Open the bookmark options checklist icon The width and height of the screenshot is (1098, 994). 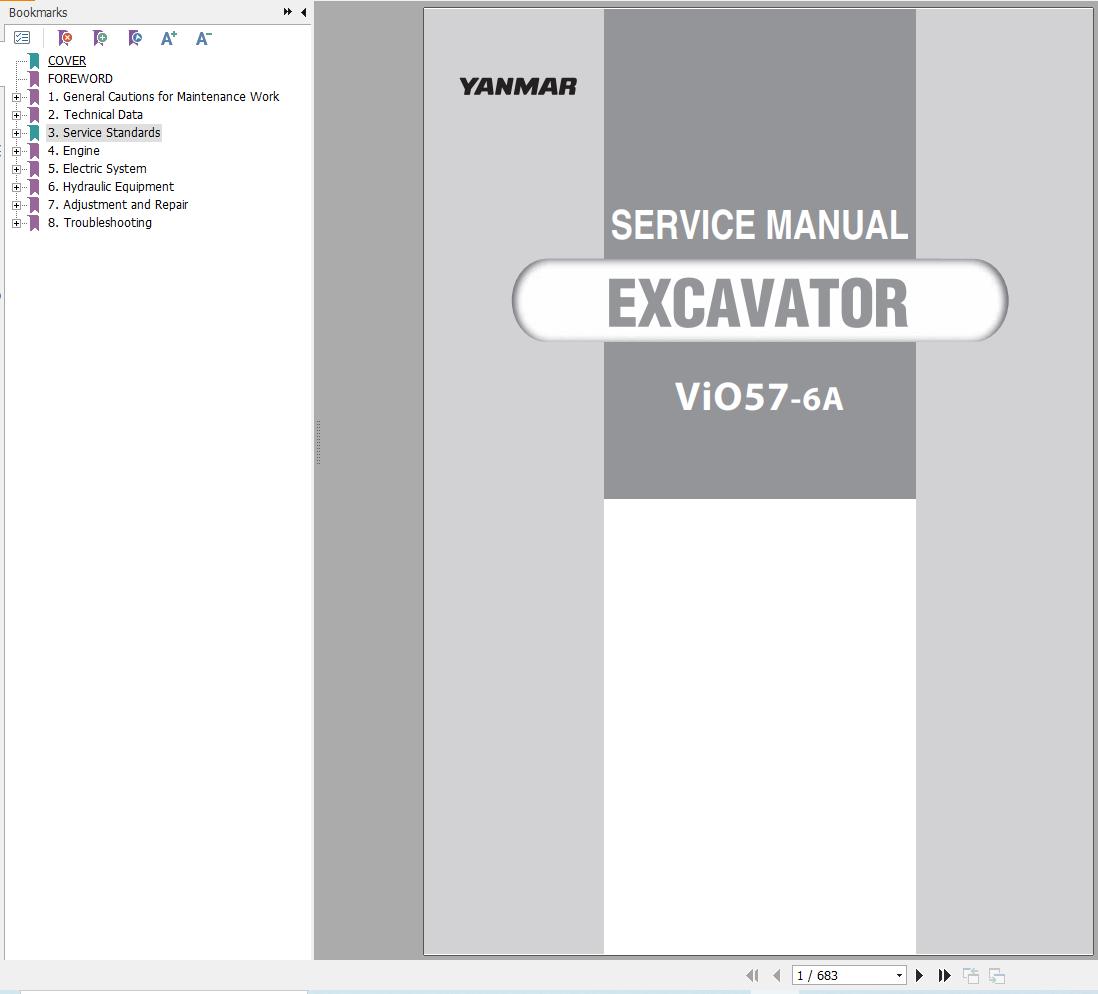tap(22, 37)
